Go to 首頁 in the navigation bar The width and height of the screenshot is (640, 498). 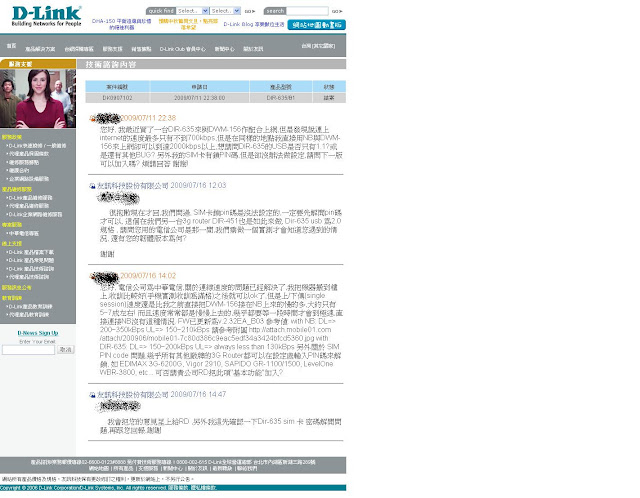pos(11,46)
